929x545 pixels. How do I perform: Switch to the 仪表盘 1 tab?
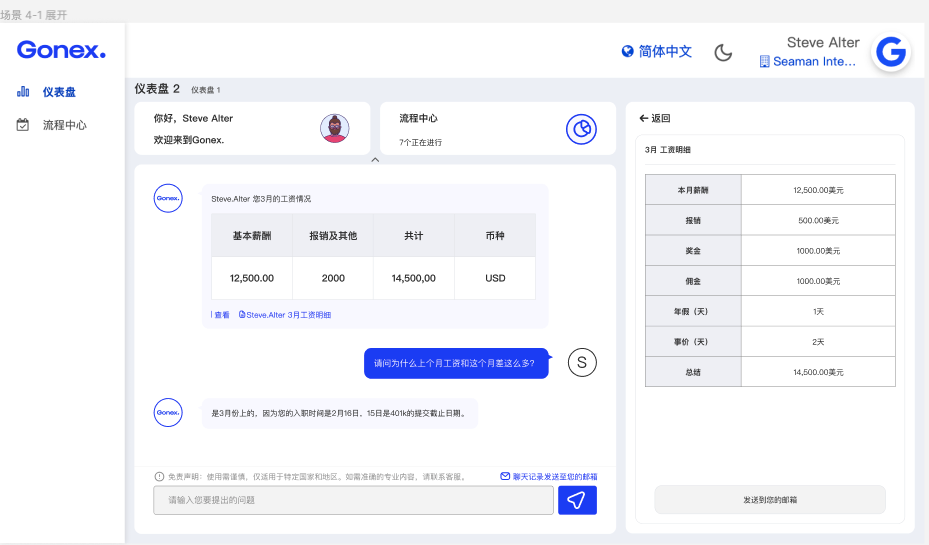206,90
